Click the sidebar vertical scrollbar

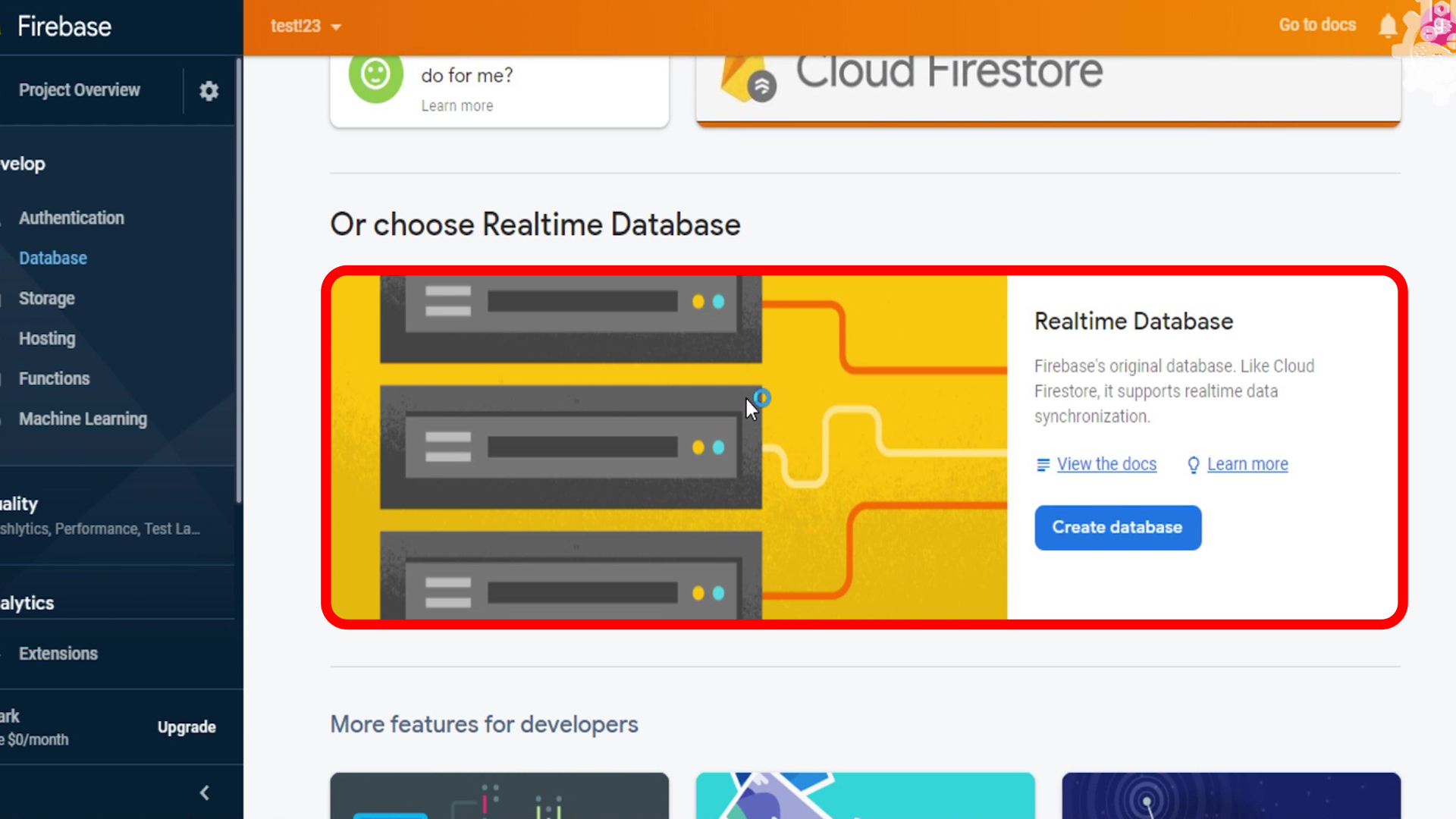[239, 281]
